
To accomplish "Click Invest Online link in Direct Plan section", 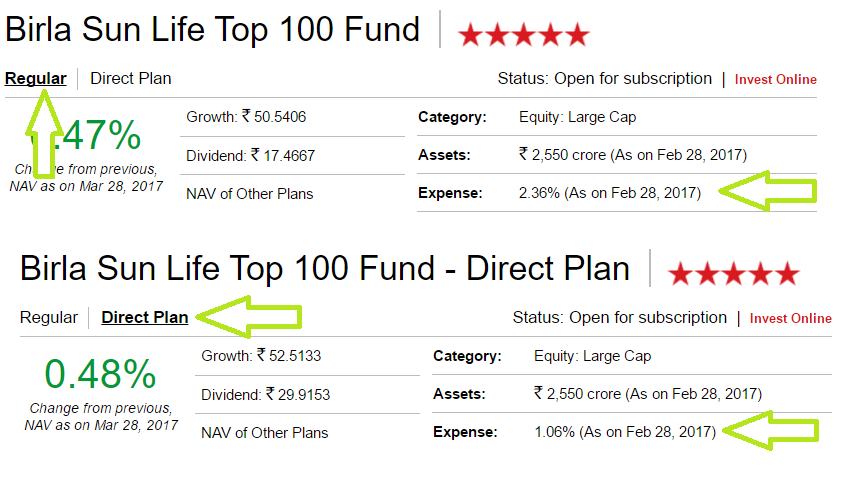I will point(790,319).
